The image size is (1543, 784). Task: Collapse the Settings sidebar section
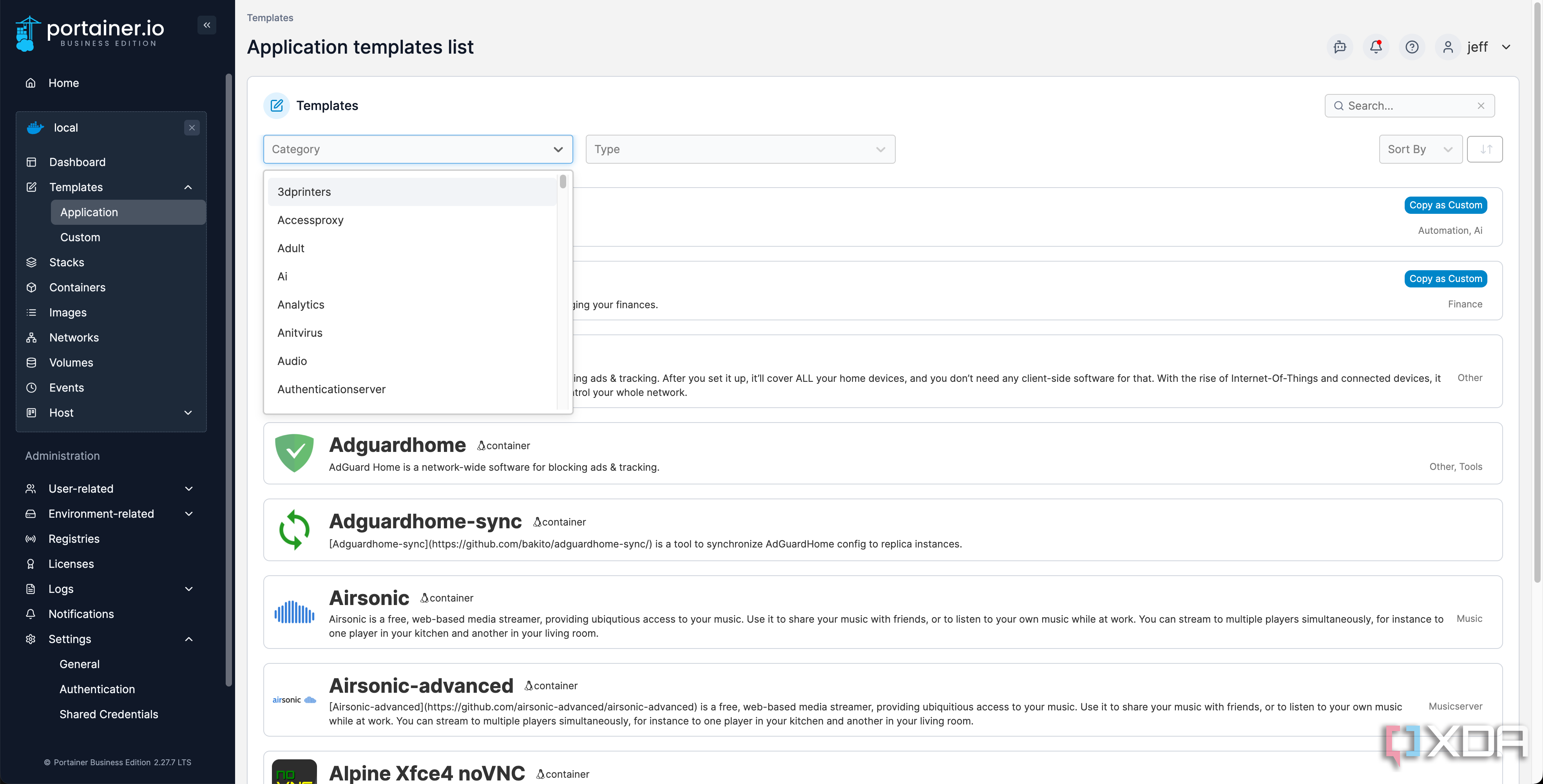click(189, 639)
